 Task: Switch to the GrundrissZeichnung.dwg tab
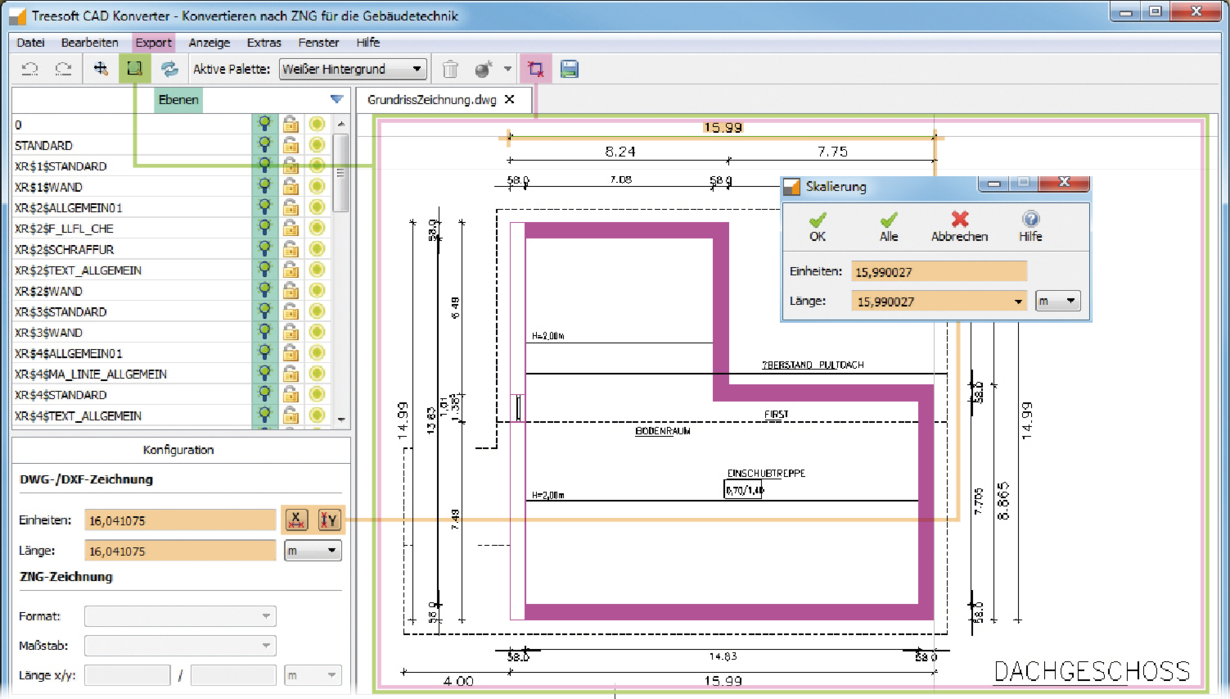click(x=432, y=100)
